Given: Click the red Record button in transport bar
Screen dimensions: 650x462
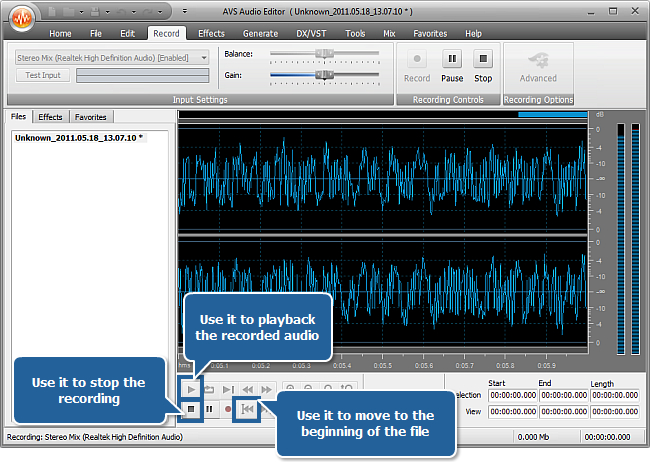Looking at the screenshot, I should (228, 409).
